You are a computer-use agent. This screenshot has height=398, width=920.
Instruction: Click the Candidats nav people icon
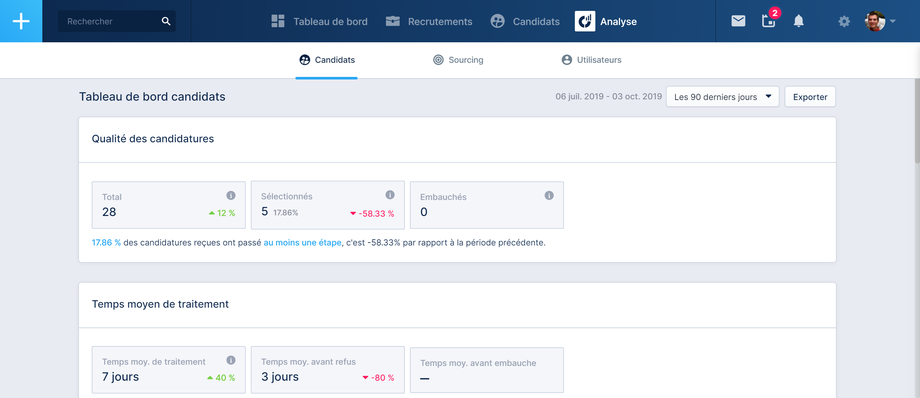click(x=497, y=22)
